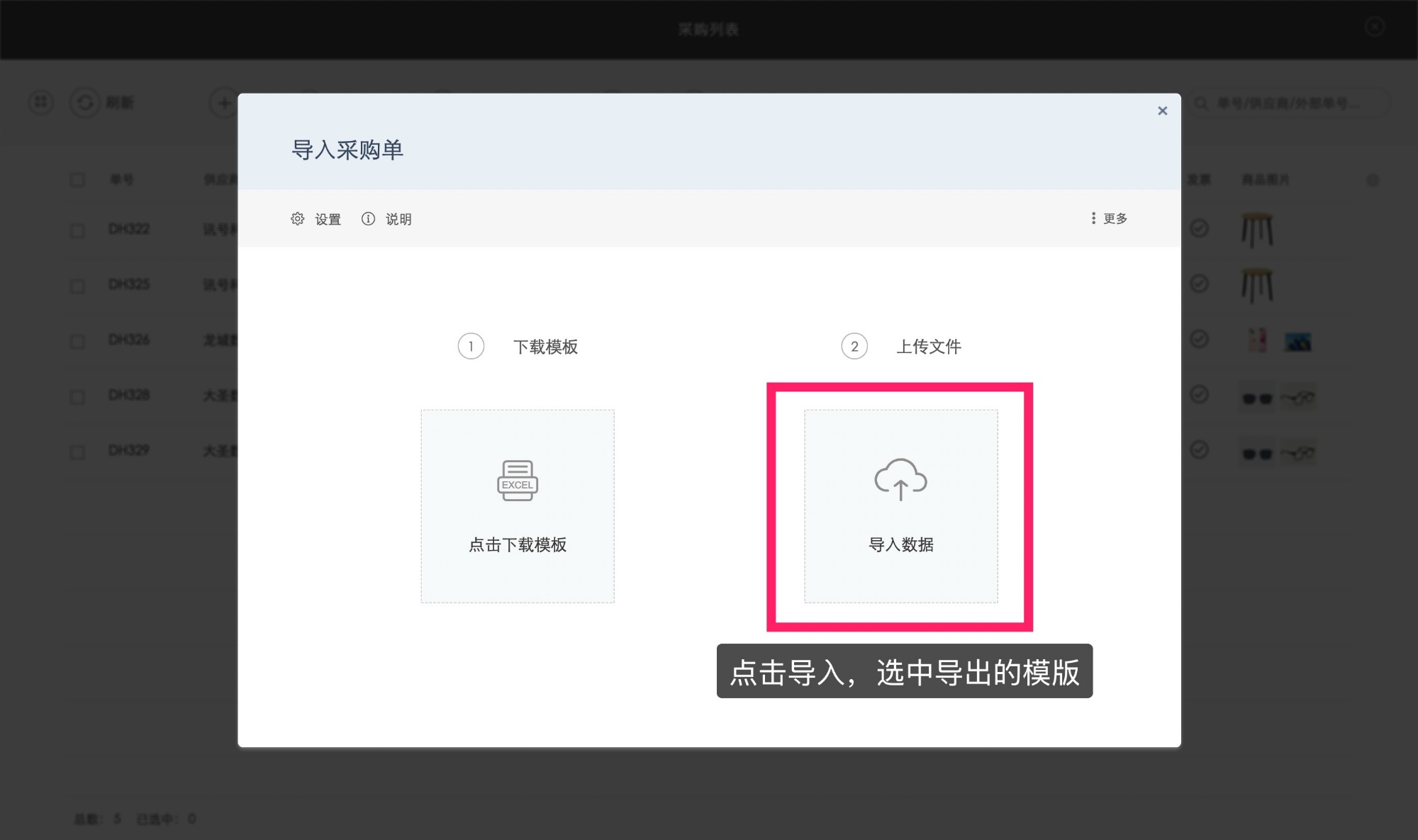Screen dimensions: 1418x840
Task: Click the 单号/供应商 search input field
Action: click(1290, 103)
